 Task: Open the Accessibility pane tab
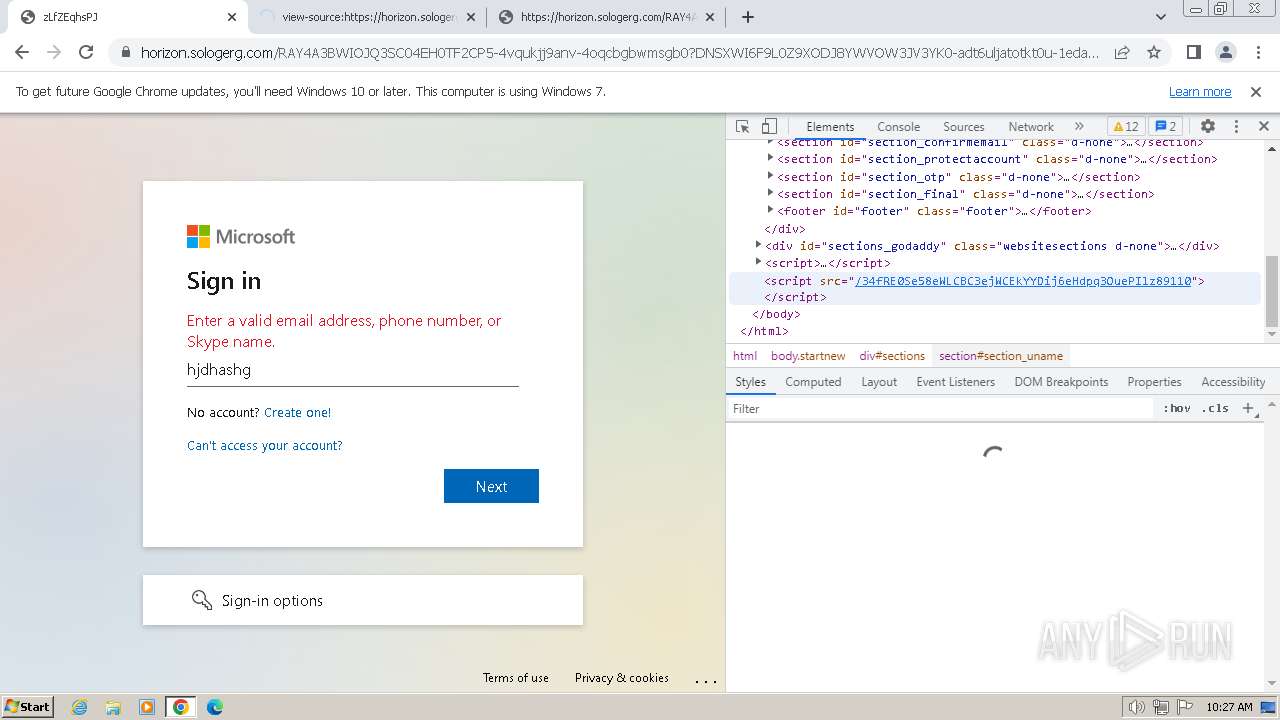(1233, 382)
